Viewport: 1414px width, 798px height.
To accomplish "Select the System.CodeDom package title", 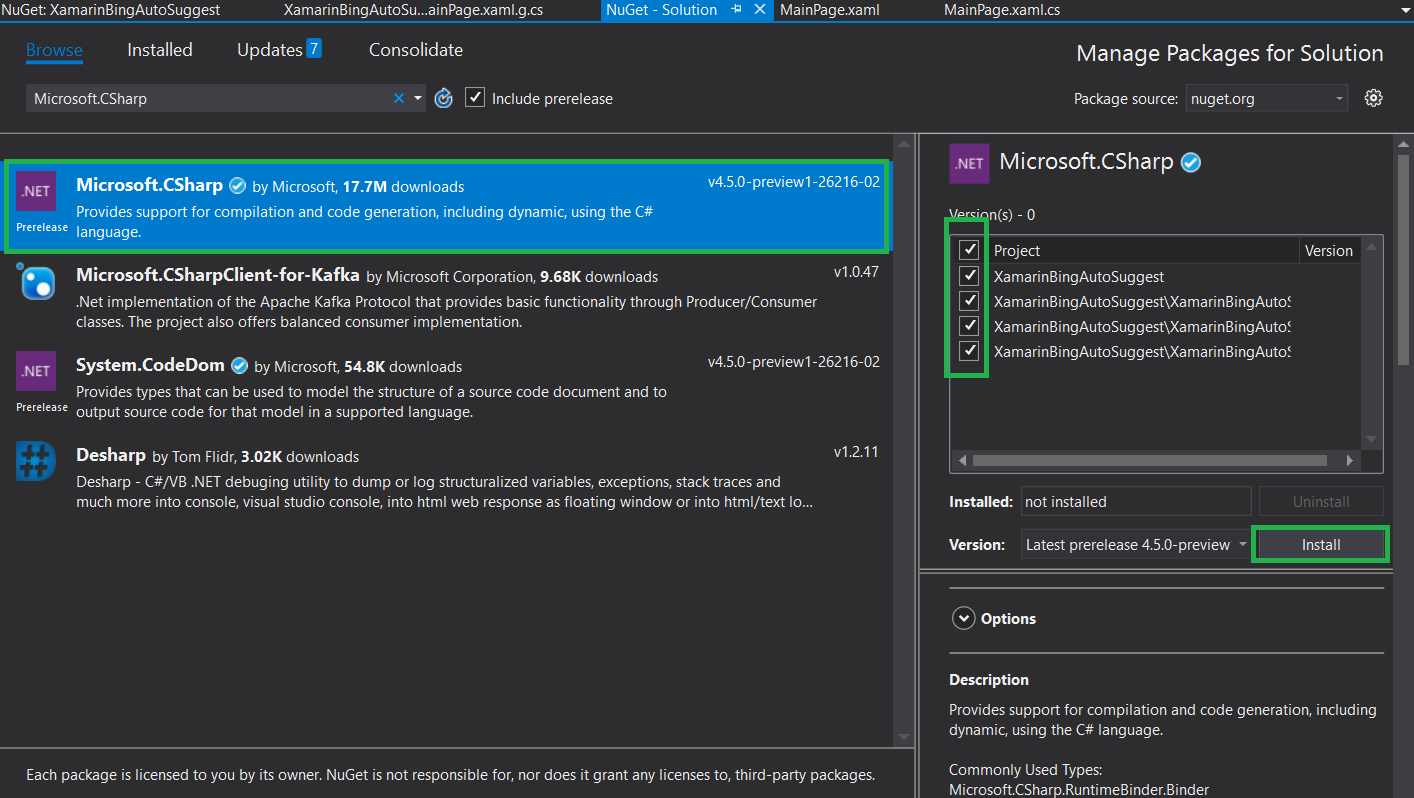I will coord(151,365).
